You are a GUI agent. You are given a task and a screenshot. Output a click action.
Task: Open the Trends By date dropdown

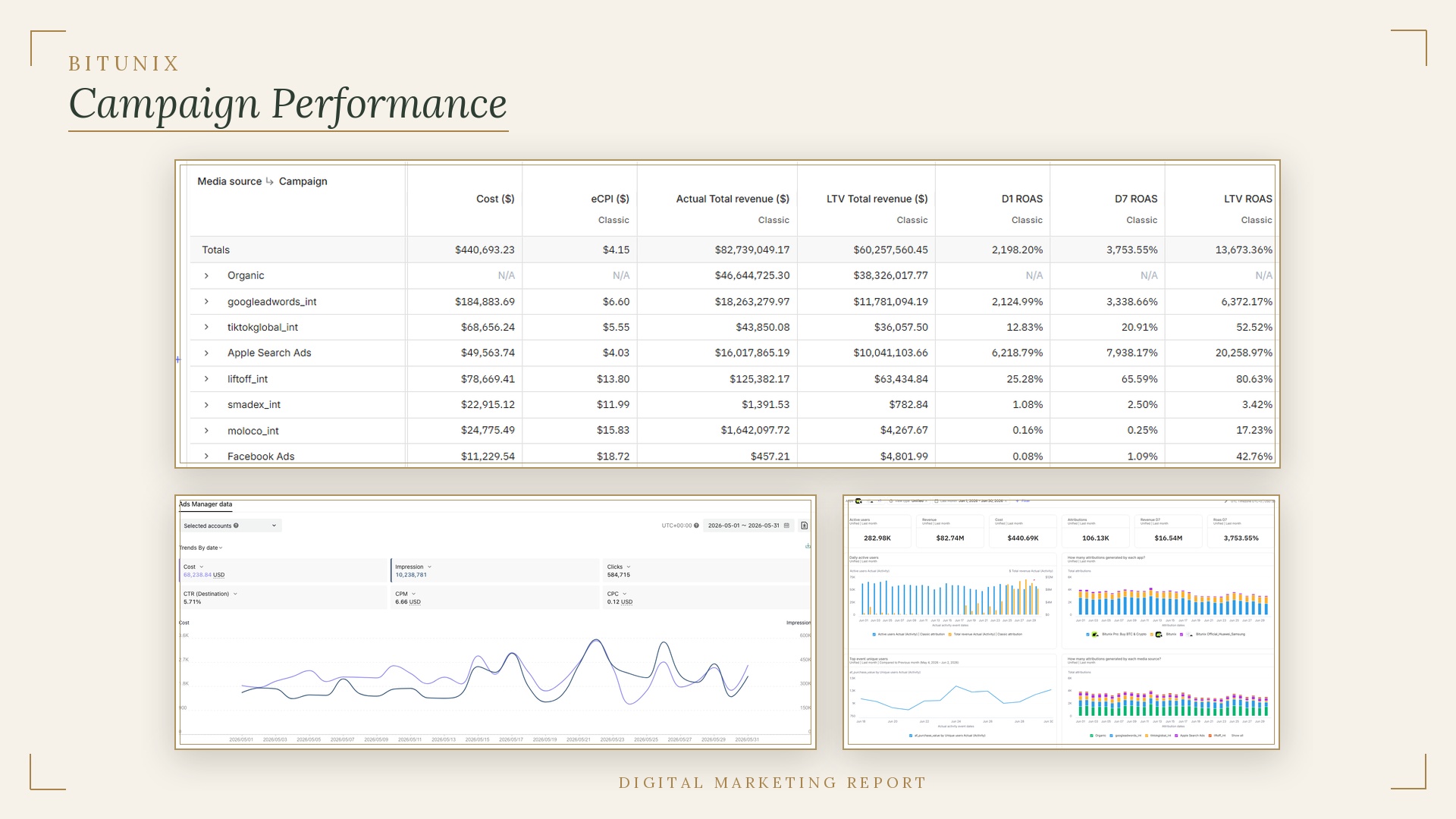(201, 548)
